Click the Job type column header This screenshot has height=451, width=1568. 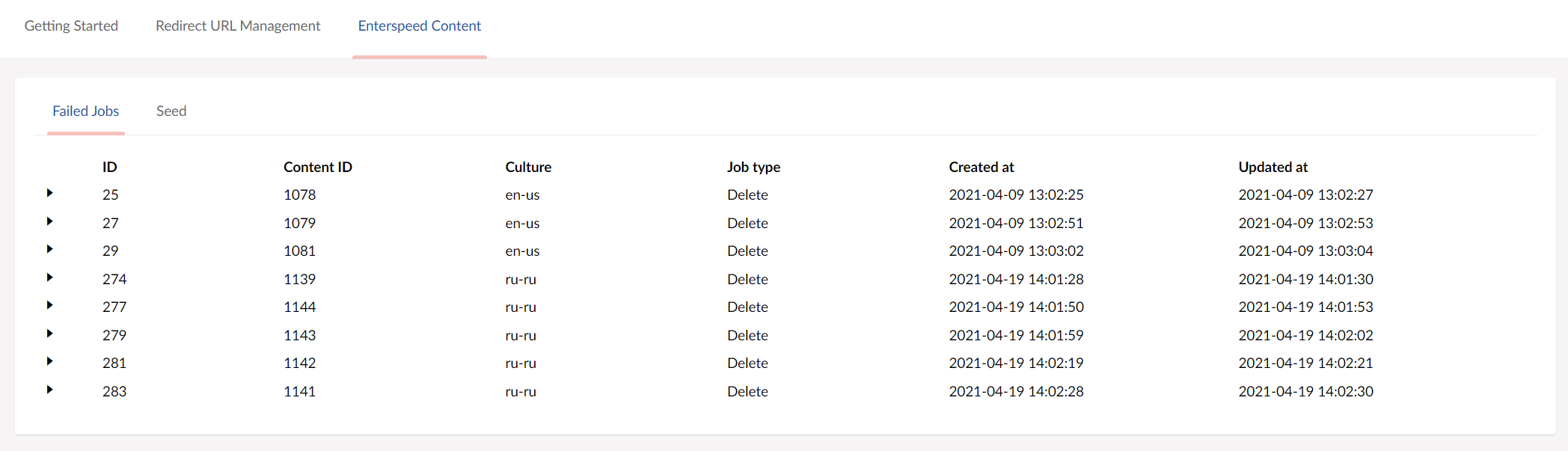753,168
